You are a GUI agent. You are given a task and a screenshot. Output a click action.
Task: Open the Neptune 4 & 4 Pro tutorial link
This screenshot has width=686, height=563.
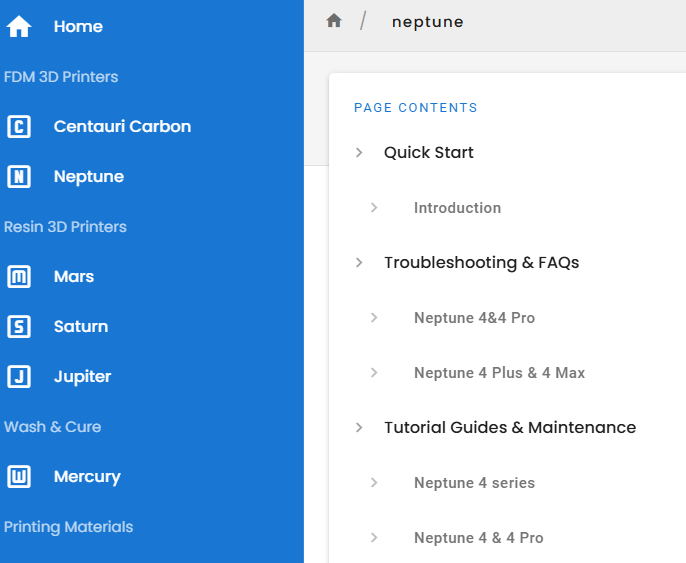coord(479,538)
